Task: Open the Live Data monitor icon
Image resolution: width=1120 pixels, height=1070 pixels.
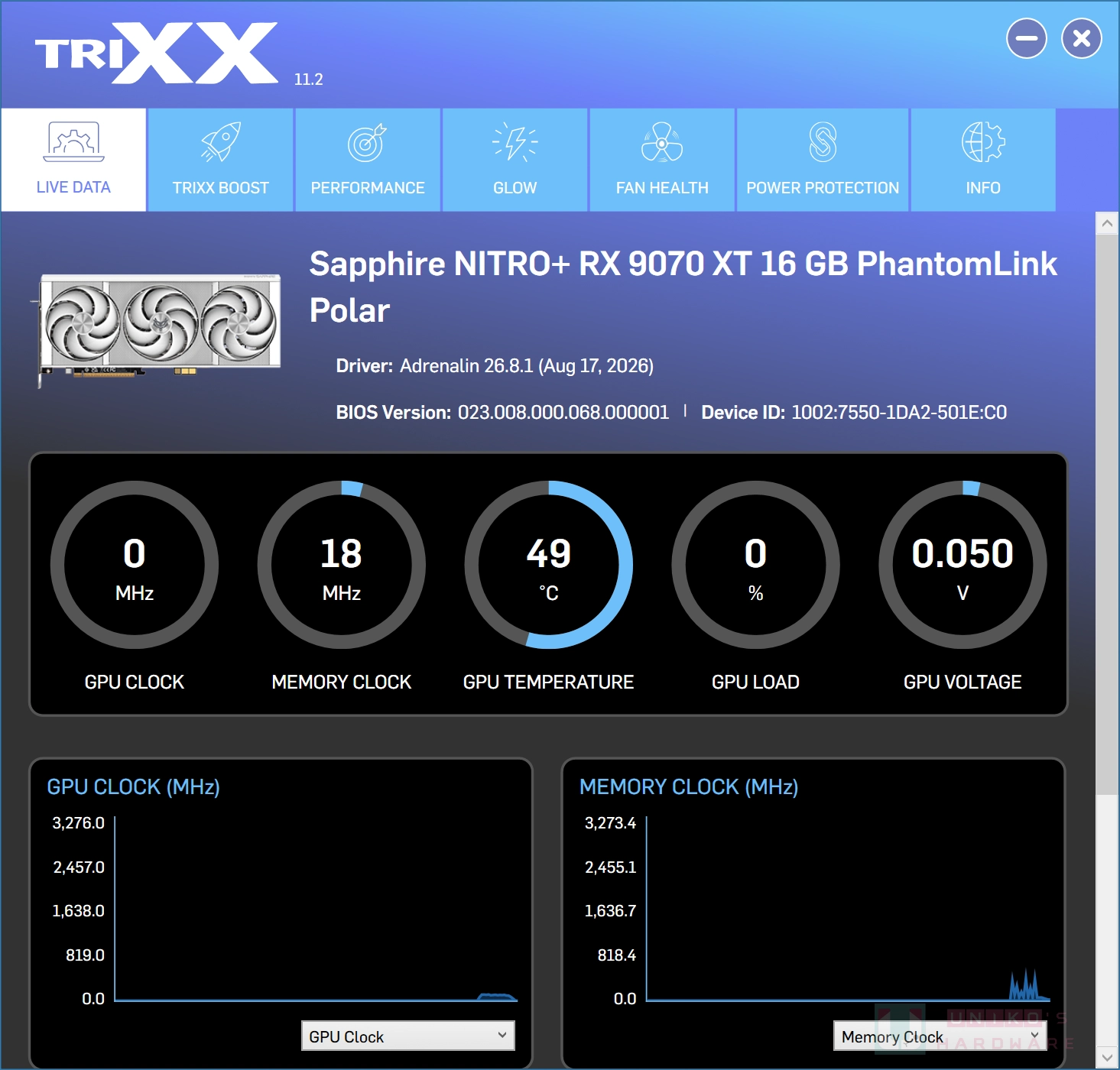Action: pyautogui.click(x=73, y=141)
